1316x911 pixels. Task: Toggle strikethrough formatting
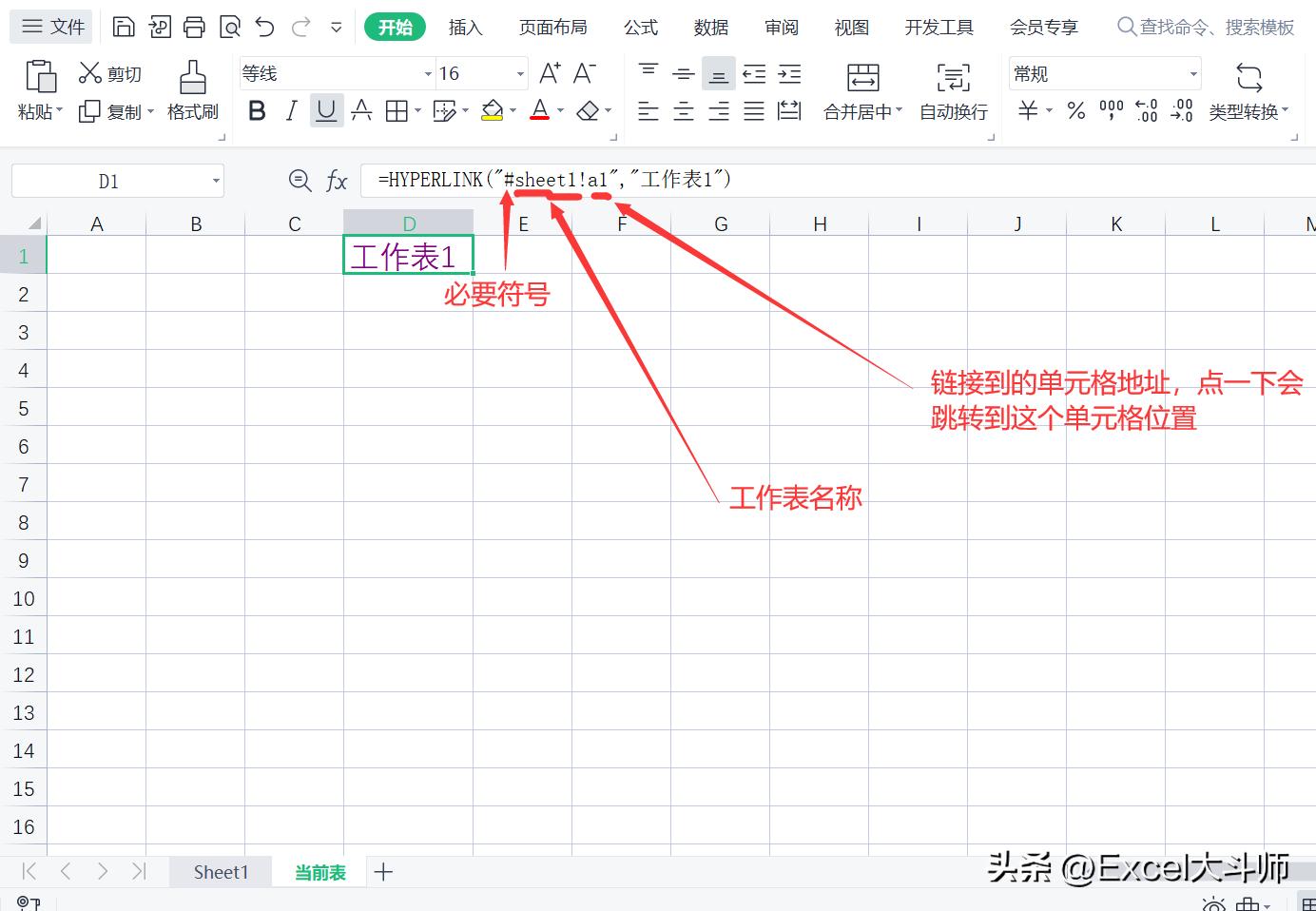361,110
